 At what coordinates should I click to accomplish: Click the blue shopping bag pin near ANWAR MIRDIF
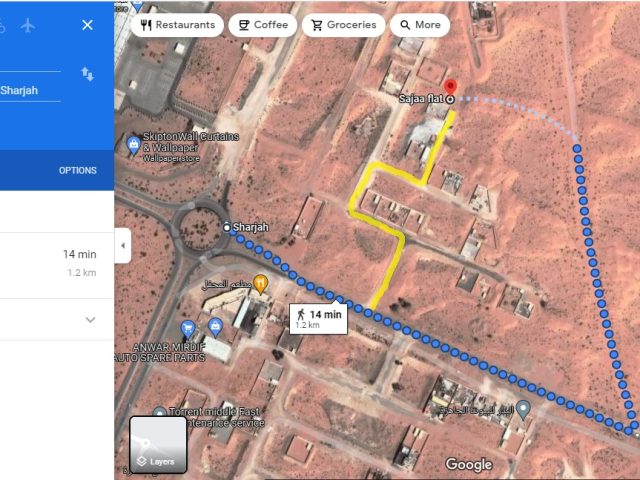coord(215,327)
